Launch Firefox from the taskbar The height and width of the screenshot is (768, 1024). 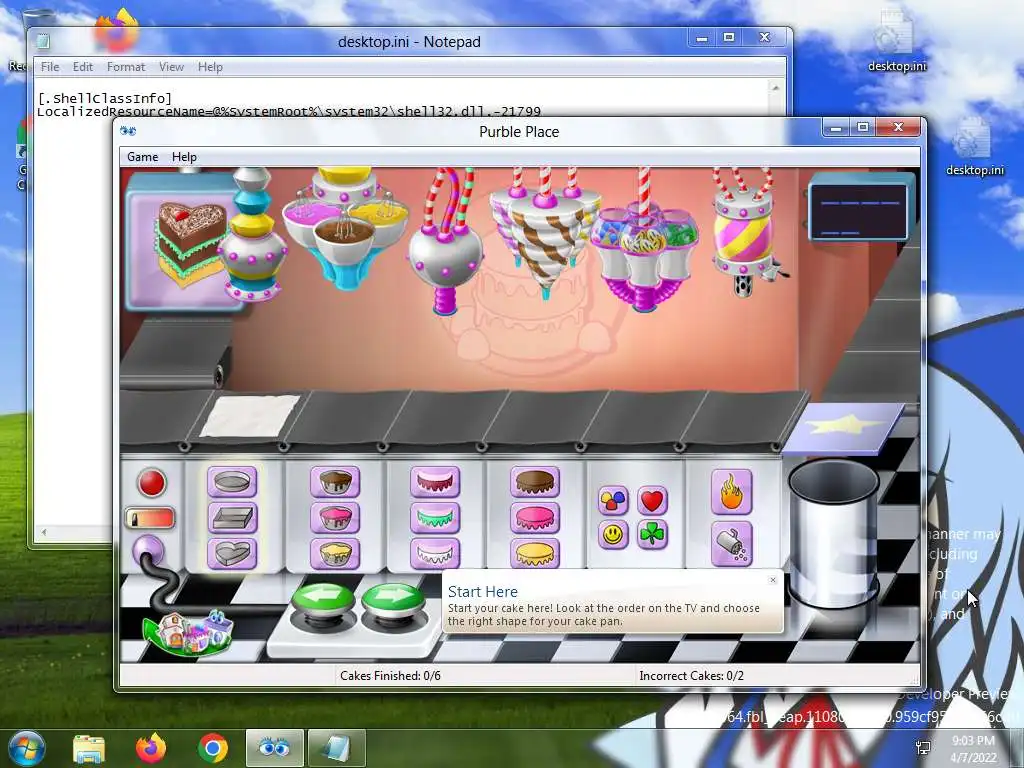point(150,749)
